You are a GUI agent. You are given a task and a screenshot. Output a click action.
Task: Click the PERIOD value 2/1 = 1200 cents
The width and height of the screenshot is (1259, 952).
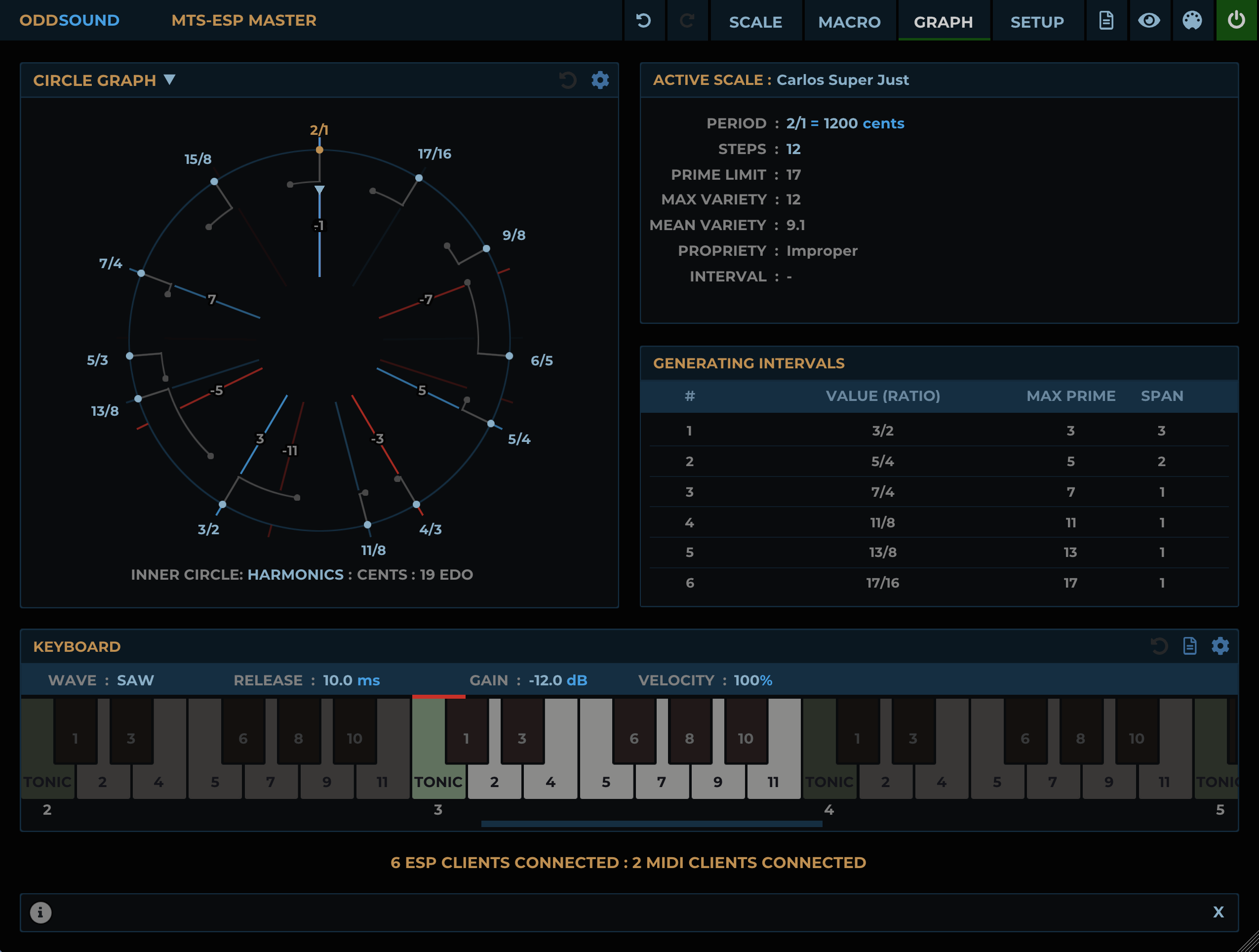845,123
